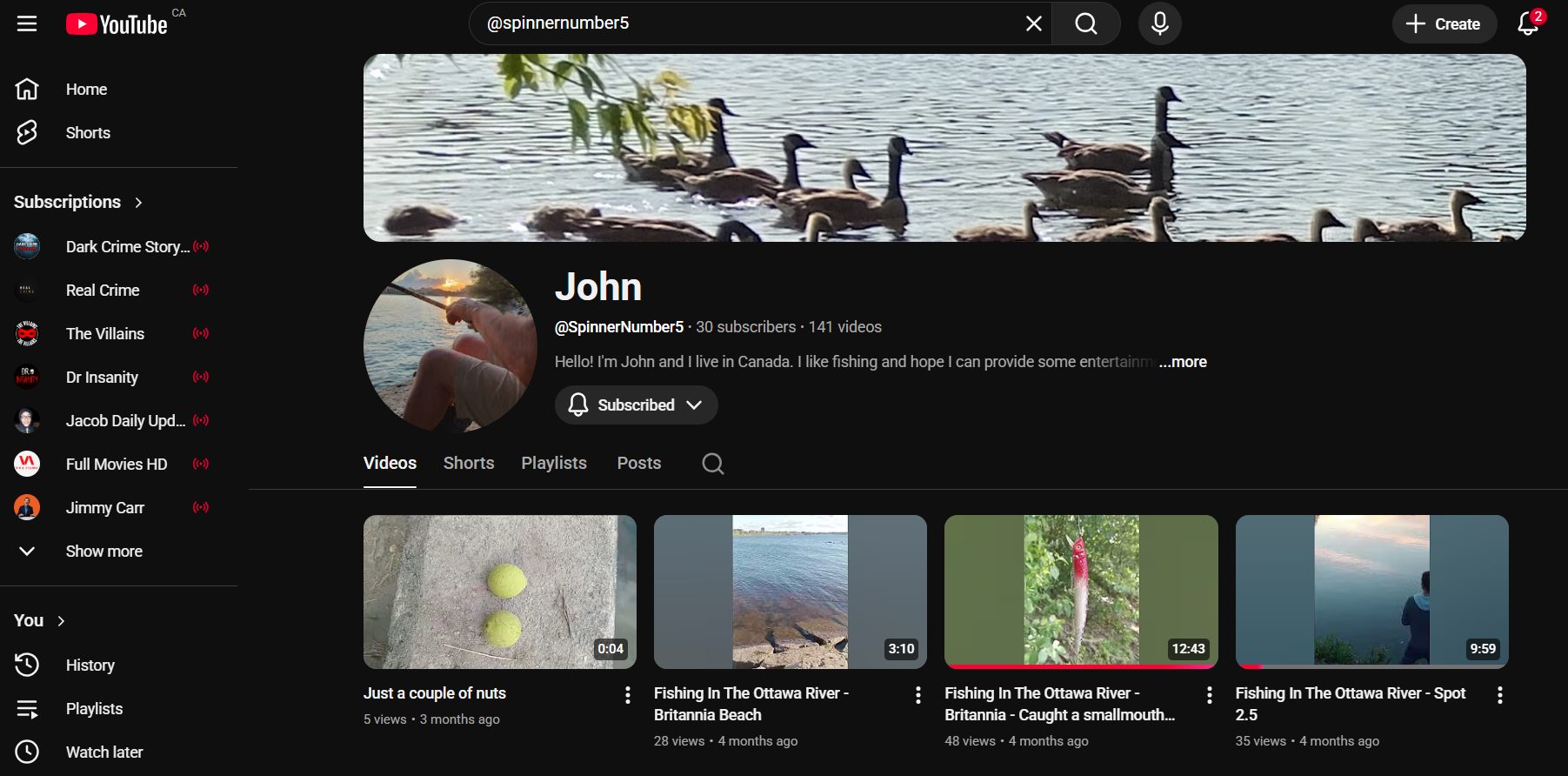Open Watch later list
Image resolution: width=1568 pixels, height=776 pixels.
(x=103, y=753)
